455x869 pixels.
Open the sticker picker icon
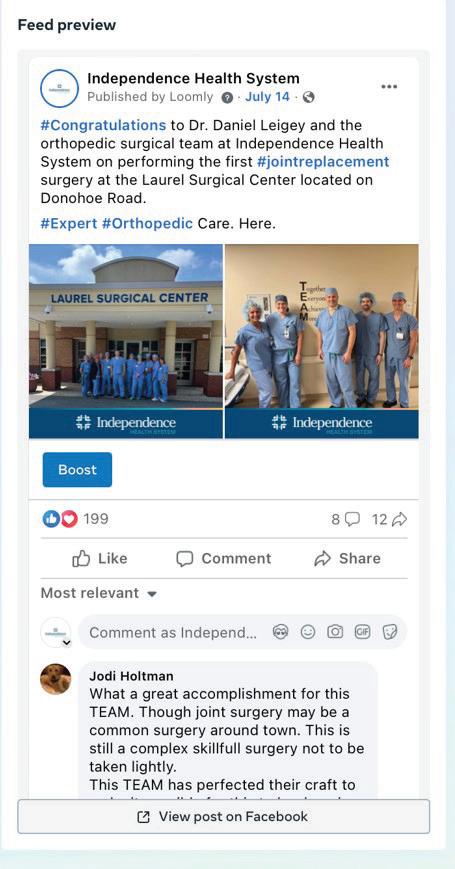390,632
